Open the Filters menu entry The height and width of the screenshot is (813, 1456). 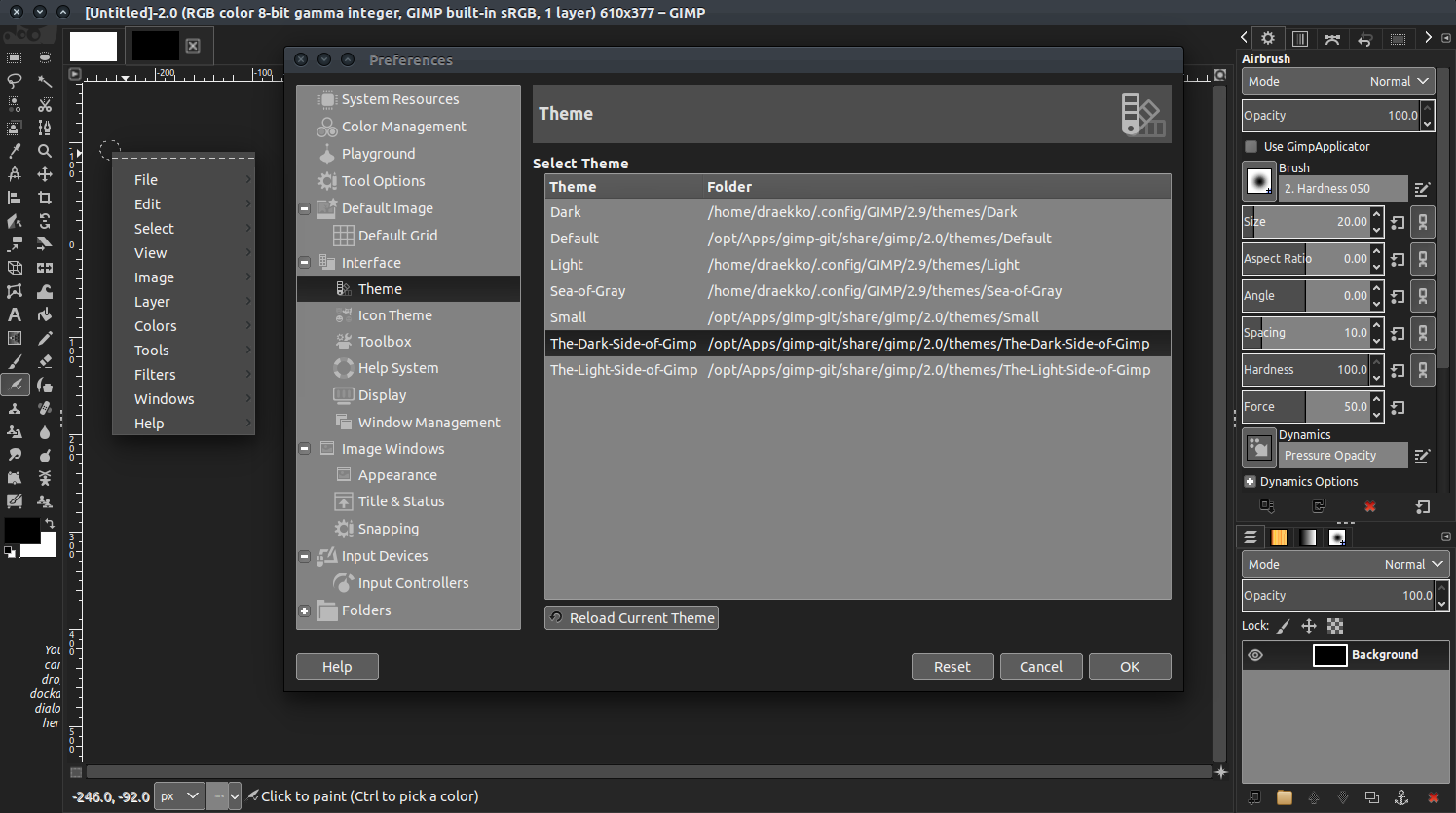point(183,375)
